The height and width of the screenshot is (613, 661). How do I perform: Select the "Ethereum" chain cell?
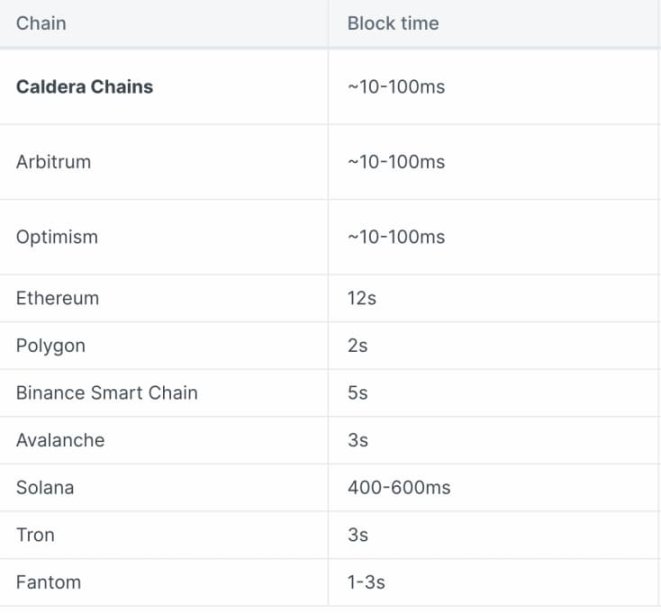coord(57,298)
